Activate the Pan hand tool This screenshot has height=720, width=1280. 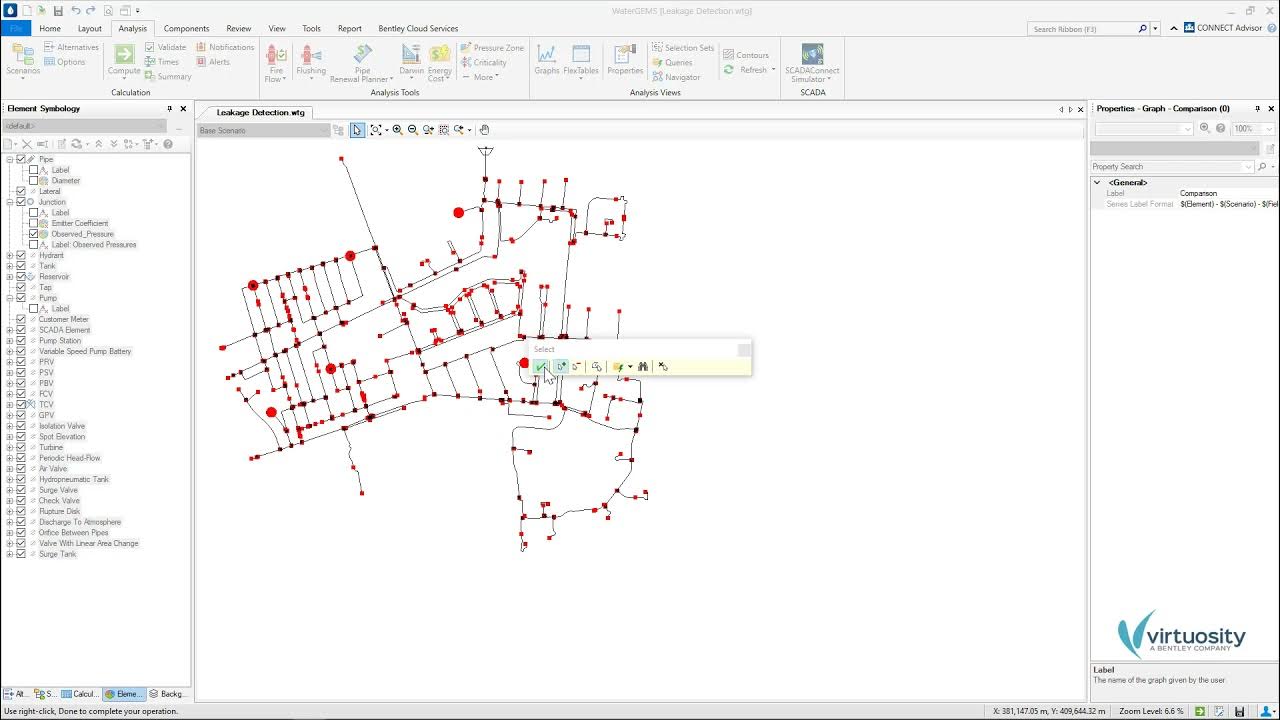484,130
